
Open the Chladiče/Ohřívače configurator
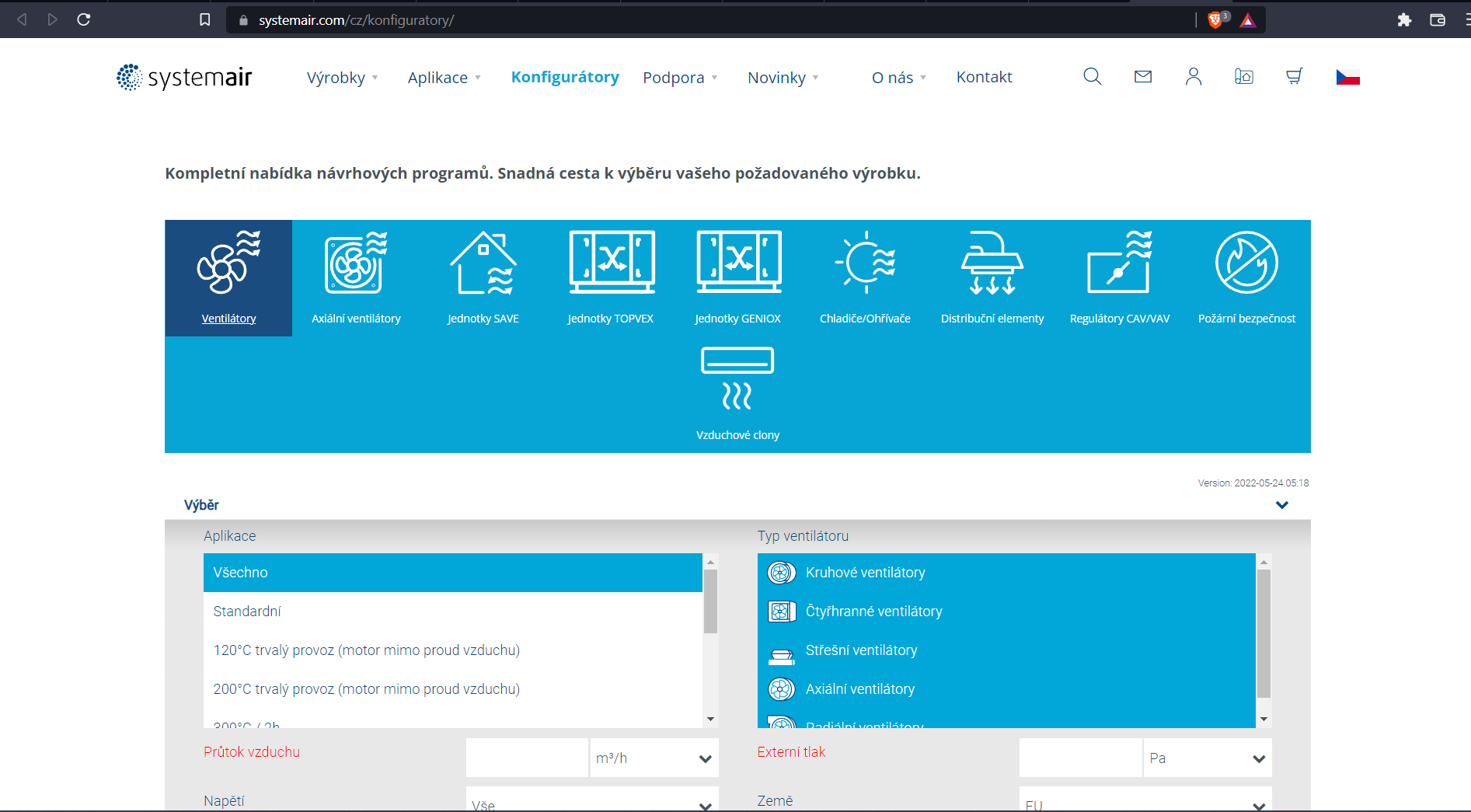click(865, 278)
